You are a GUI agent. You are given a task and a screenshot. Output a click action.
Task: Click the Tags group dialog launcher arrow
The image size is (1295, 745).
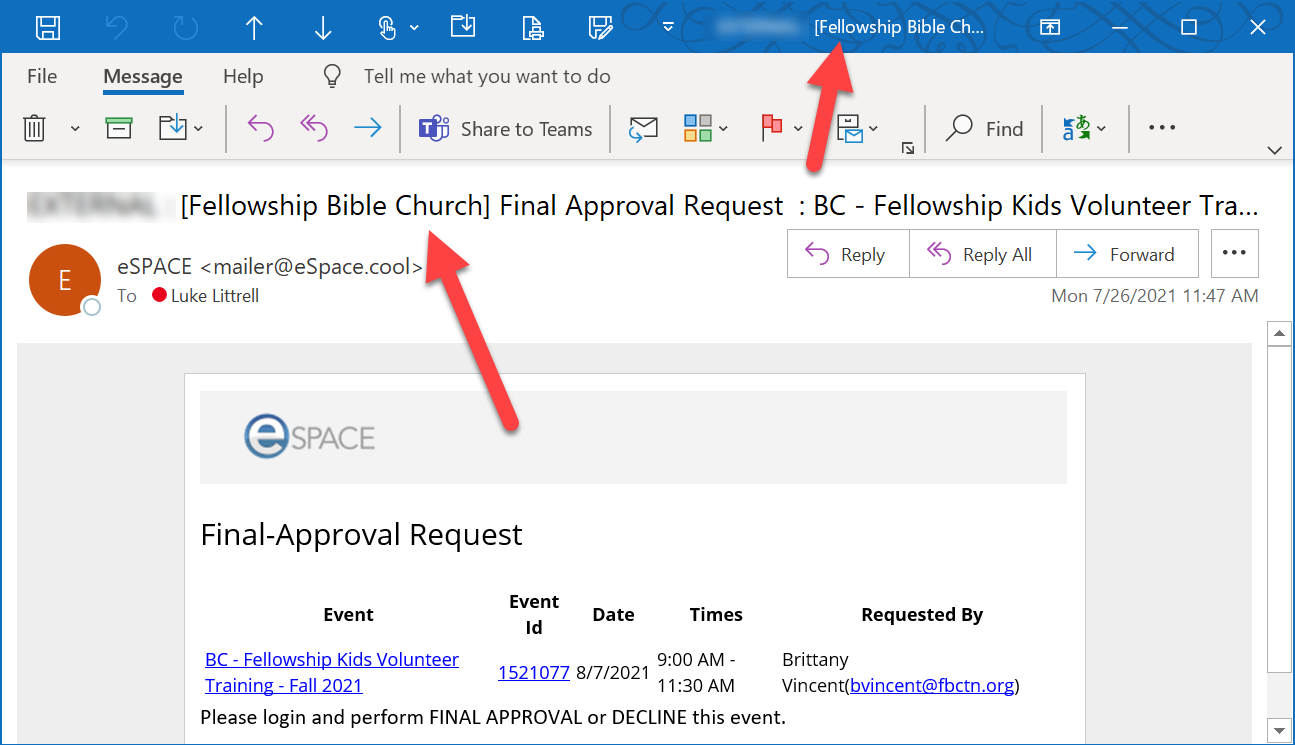(908, 148)
